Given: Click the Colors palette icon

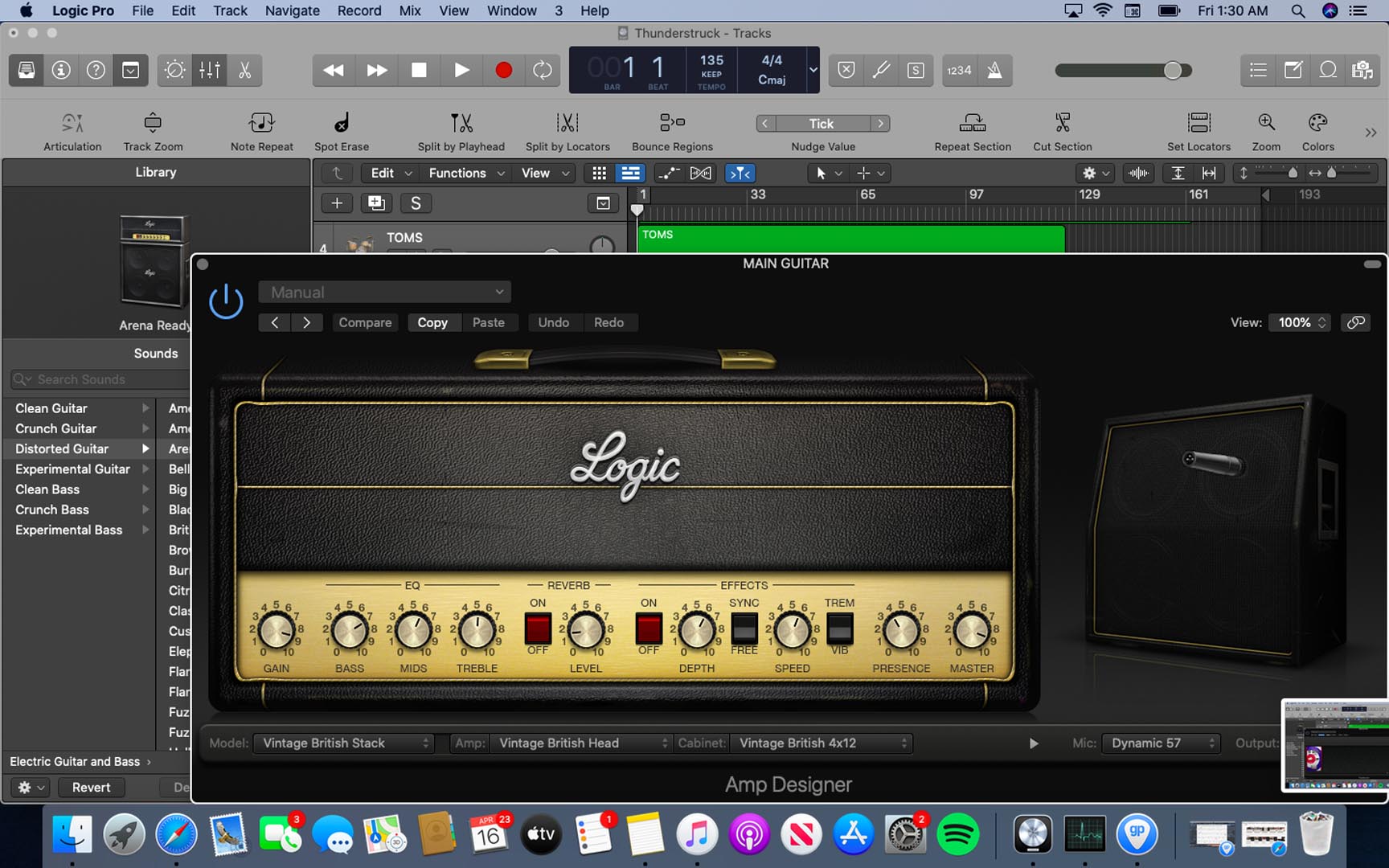Looking at the screenshot, I should (x=1317, y=123).
